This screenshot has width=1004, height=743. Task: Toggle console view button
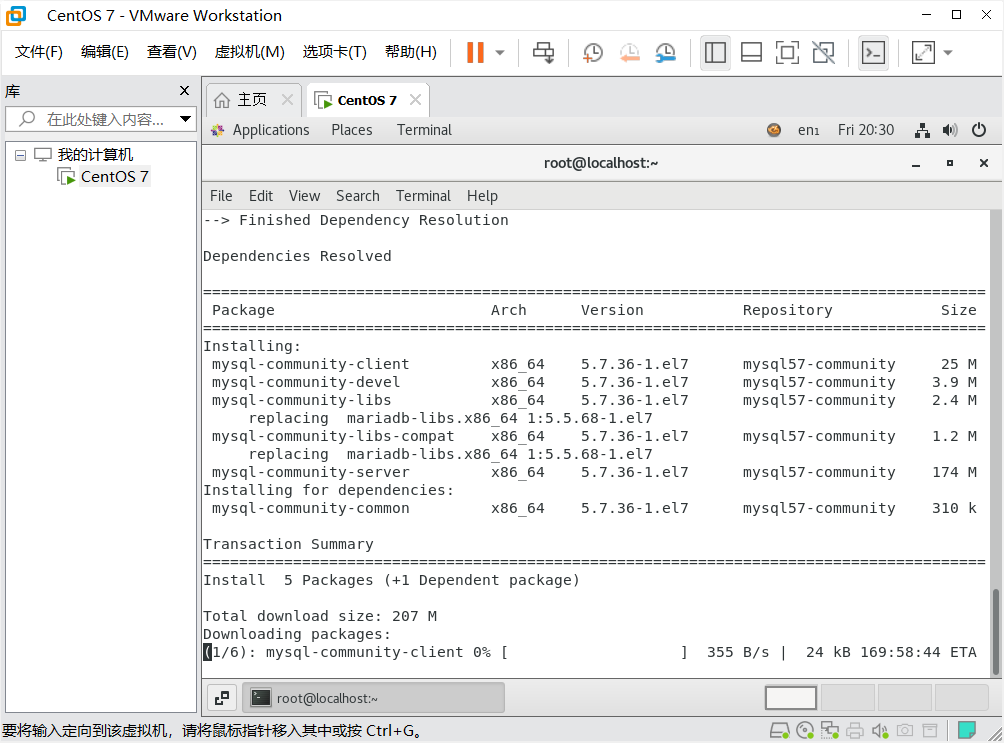(873, 53)
